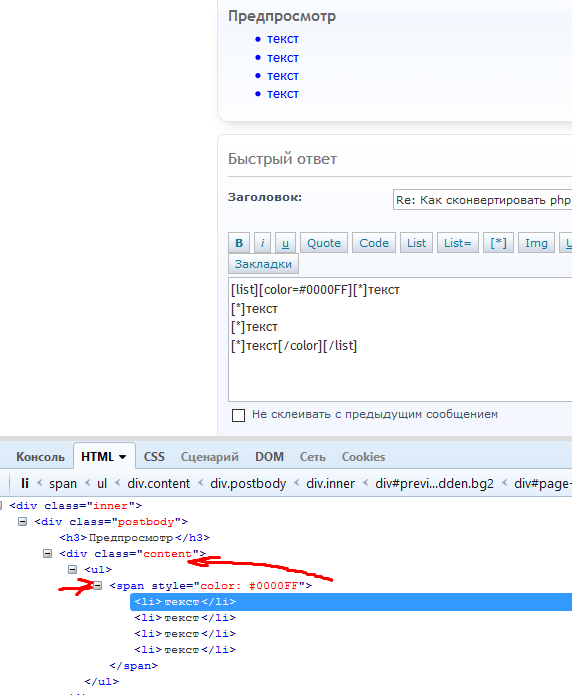
Task: Select the li breadcrumb element
Action: click(25, 483)
